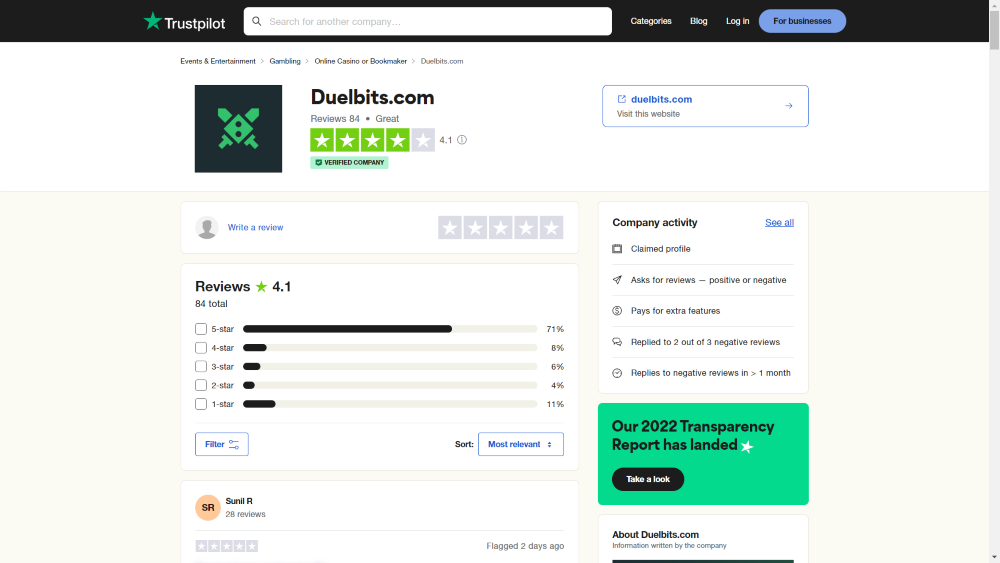Click the '84 total' text

click(211, 304)
